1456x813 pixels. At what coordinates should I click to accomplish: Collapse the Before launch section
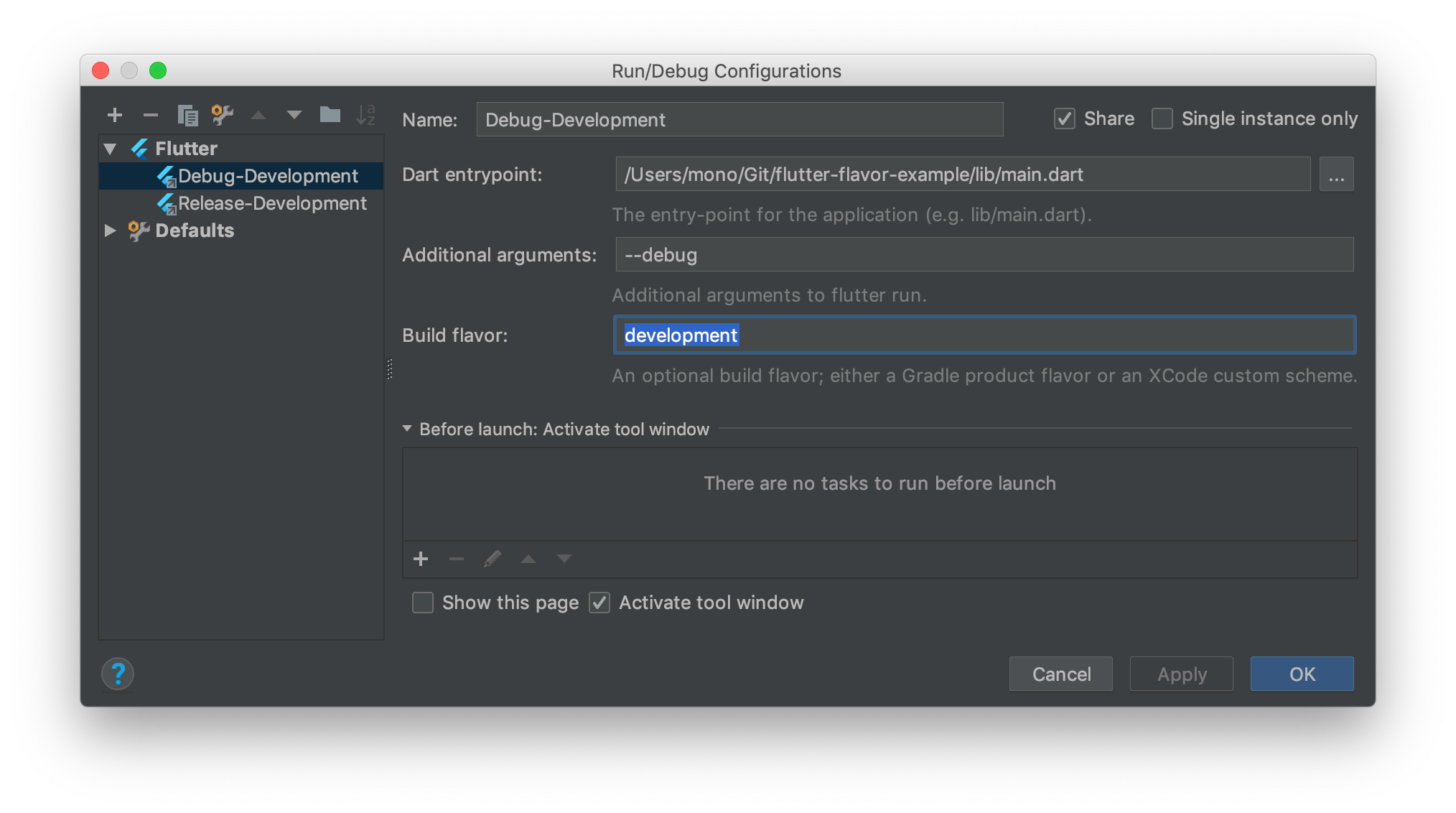407,429
